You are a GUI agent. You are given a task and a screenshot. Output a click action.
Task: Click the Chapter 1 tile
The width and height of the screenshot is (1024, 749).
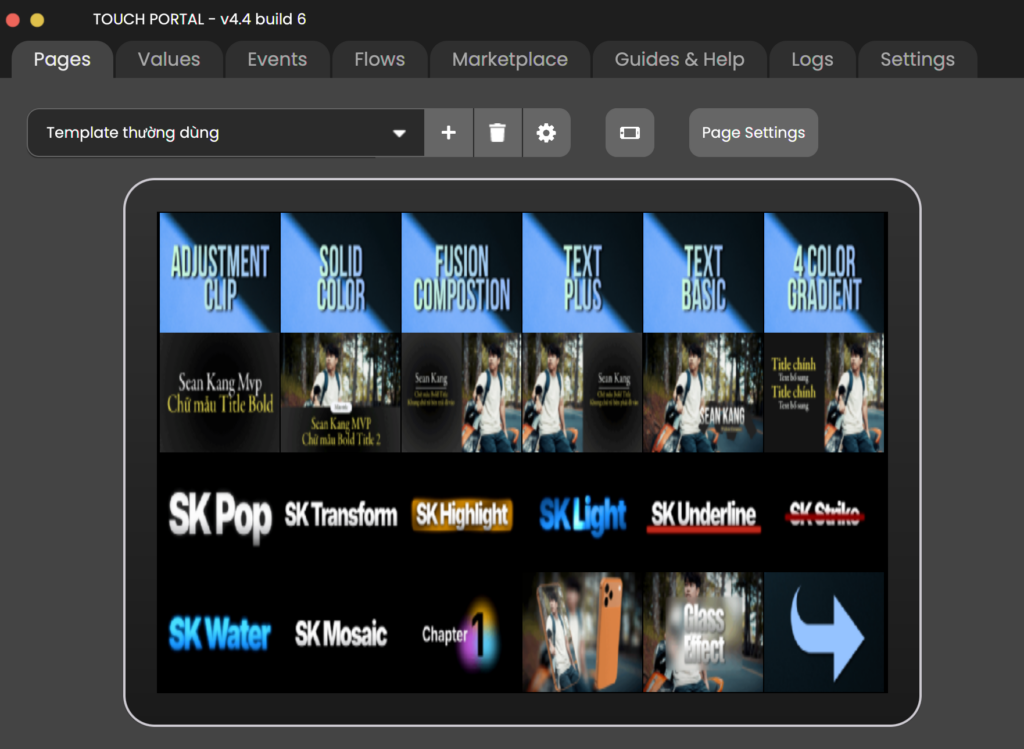click(x=461, y=634)
